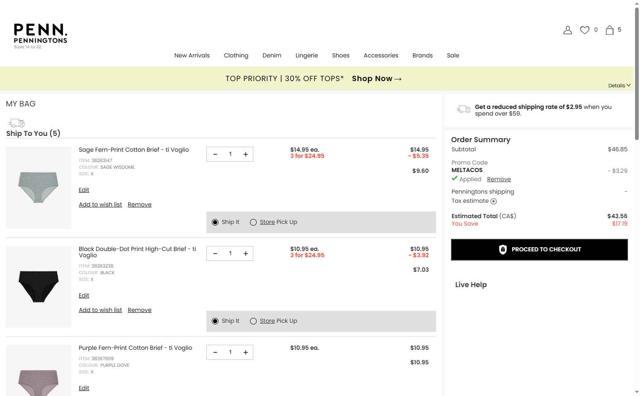Image resolution: width=640 pixels, height=396 pixels.
Task: Increase quantity of Black Double-Dot Print Brief
Action: 245,254
